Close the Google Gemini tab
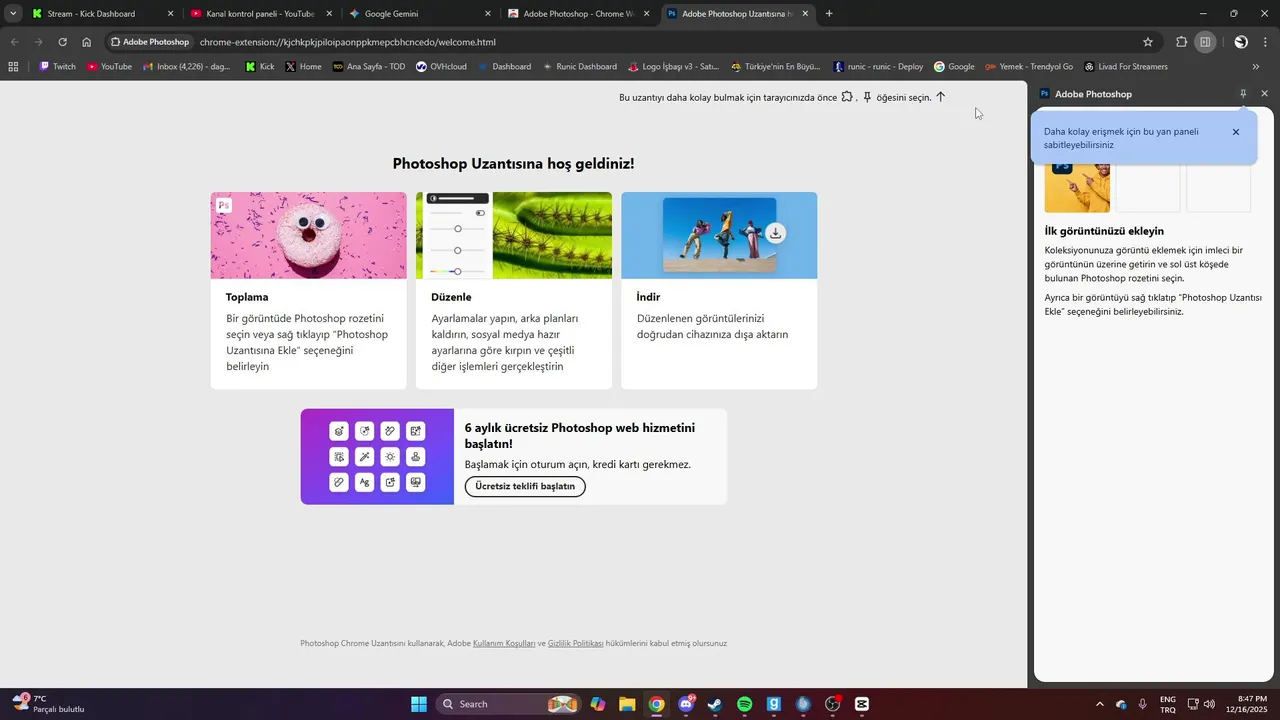 tap(488, 14)
